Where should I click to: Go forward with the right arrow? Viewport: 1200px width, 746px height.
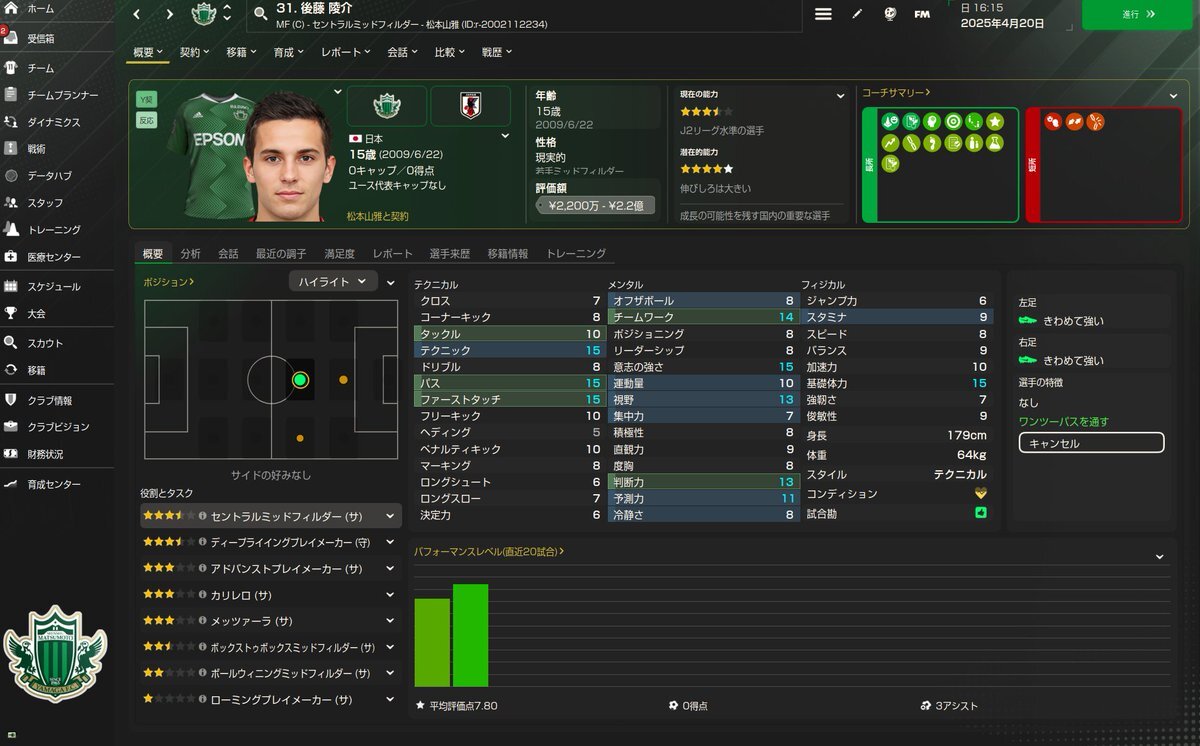(x=170, y=15)
